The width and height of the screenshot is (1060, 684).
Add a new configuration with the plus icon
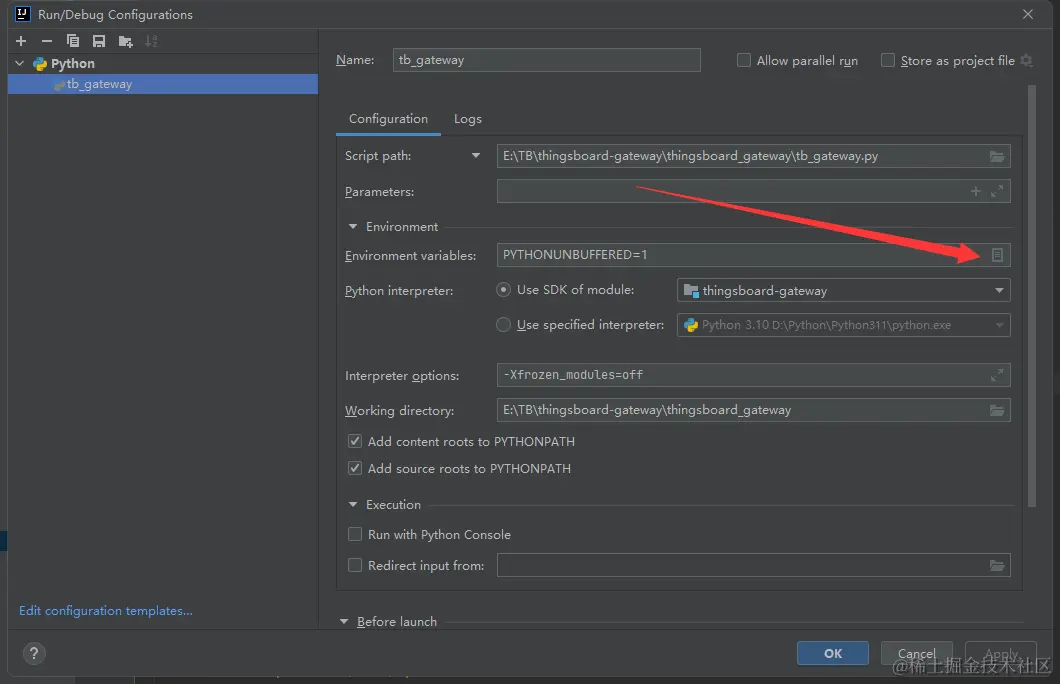(21, 41)
